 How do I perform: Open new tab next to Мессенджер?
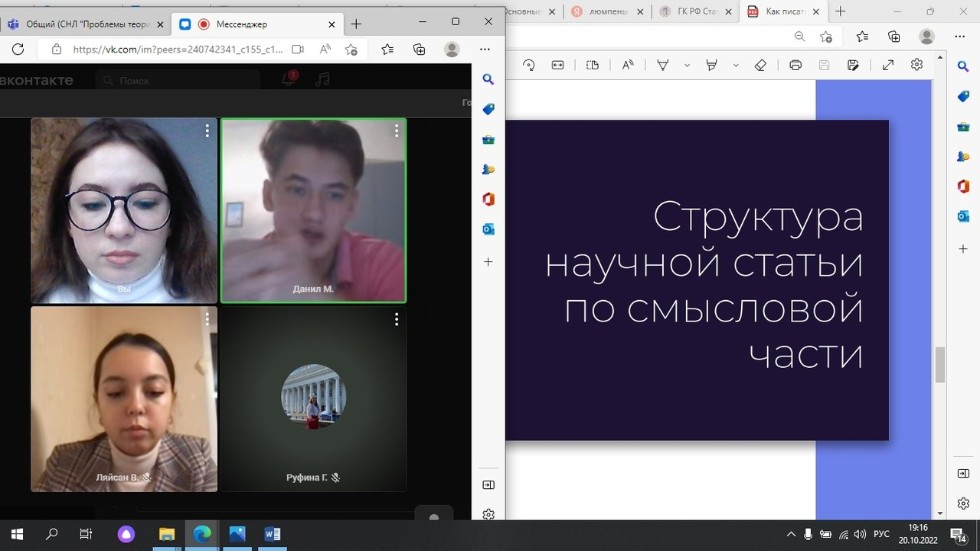[x=356, y=24]
